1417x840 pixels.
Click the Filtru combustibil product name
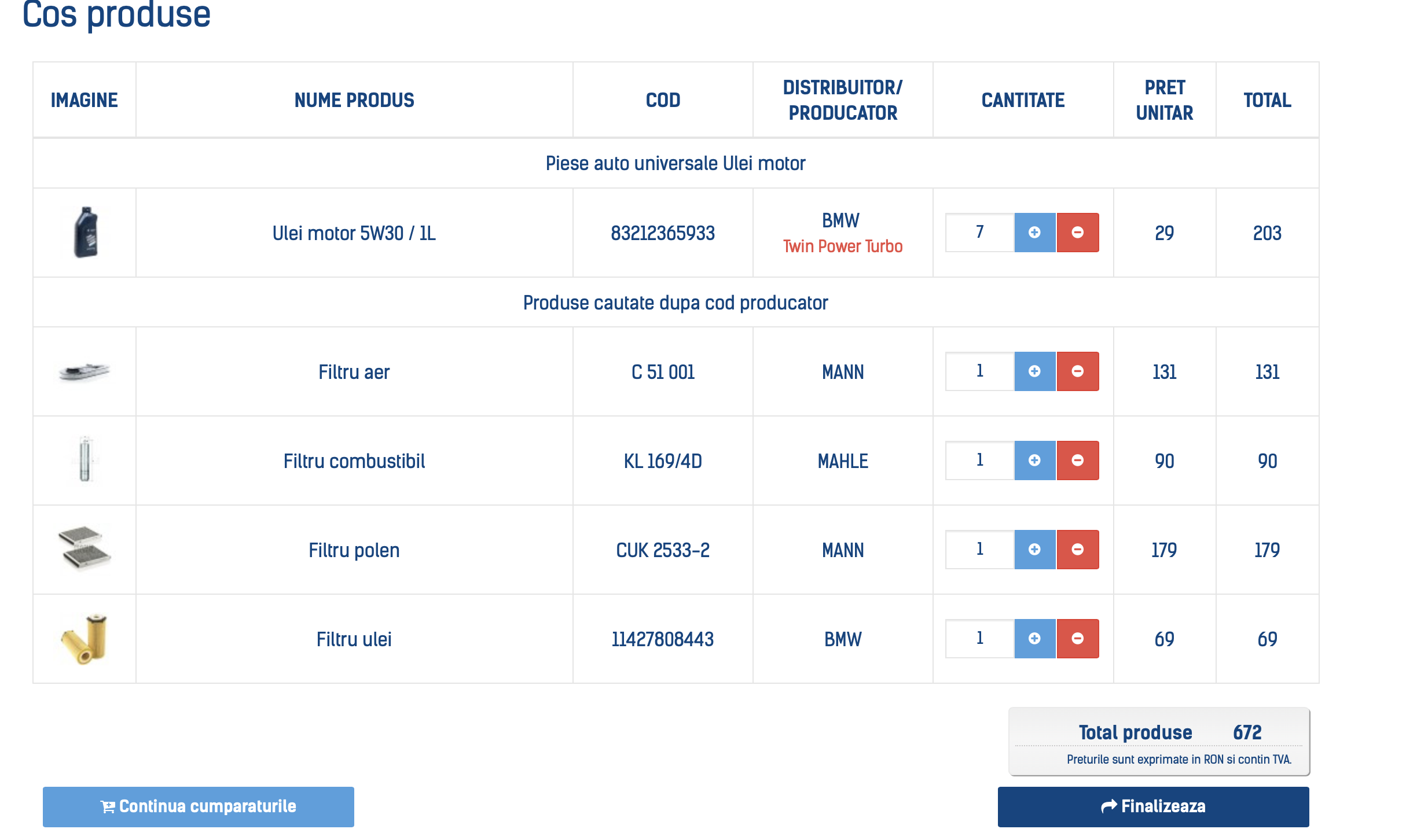354,461
